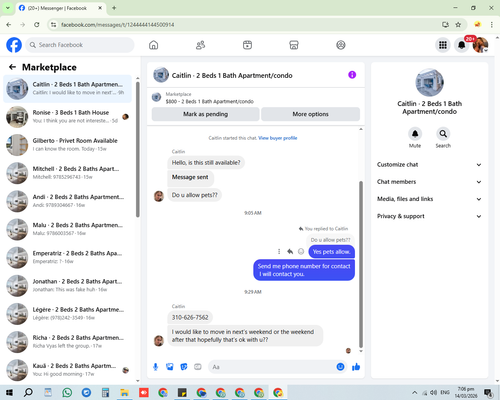Screen dimensions: 500x400
Task: Click More options button
Action: click(x=310, y=114)
